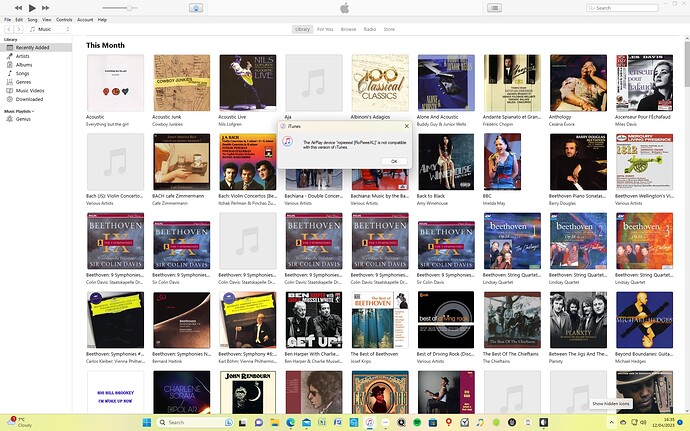Select Music Videos in the sidebar
The width and height of the screenshot is (690, 431).
tap(29, 90)
